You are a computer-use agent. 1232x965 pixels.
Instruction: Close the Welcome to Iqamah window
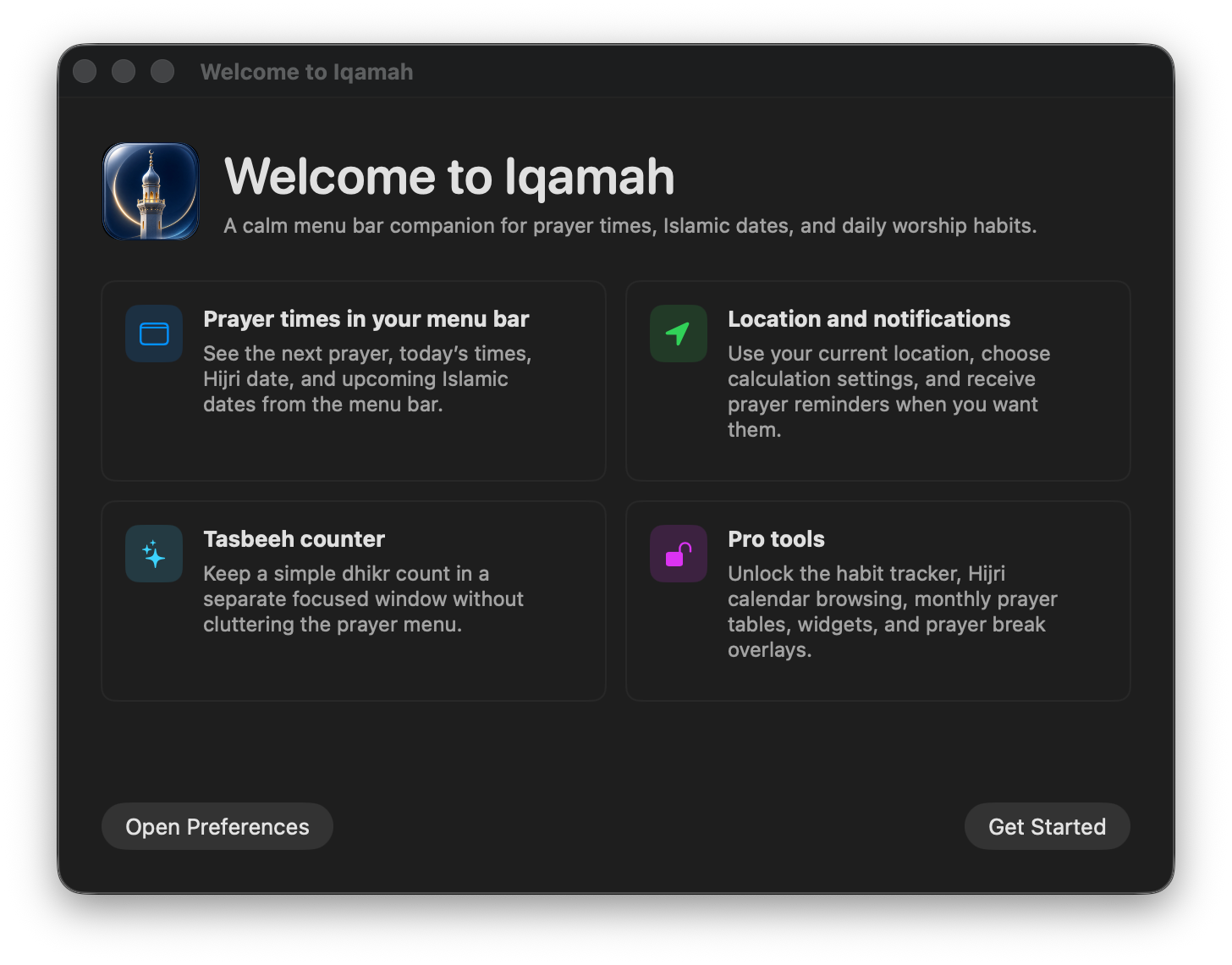click(x=85, y=71)
